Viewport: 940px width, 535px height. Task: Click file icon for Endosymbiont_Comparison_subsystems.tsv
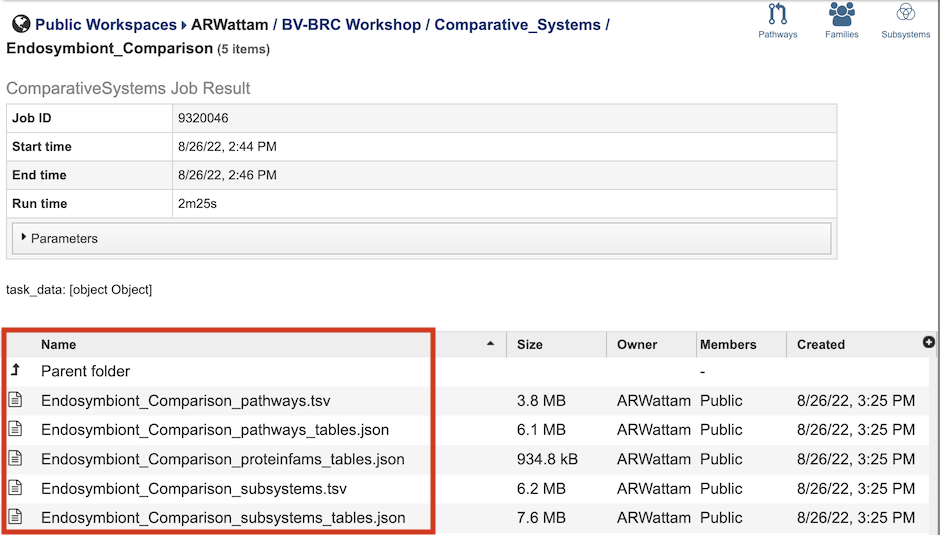16,488
